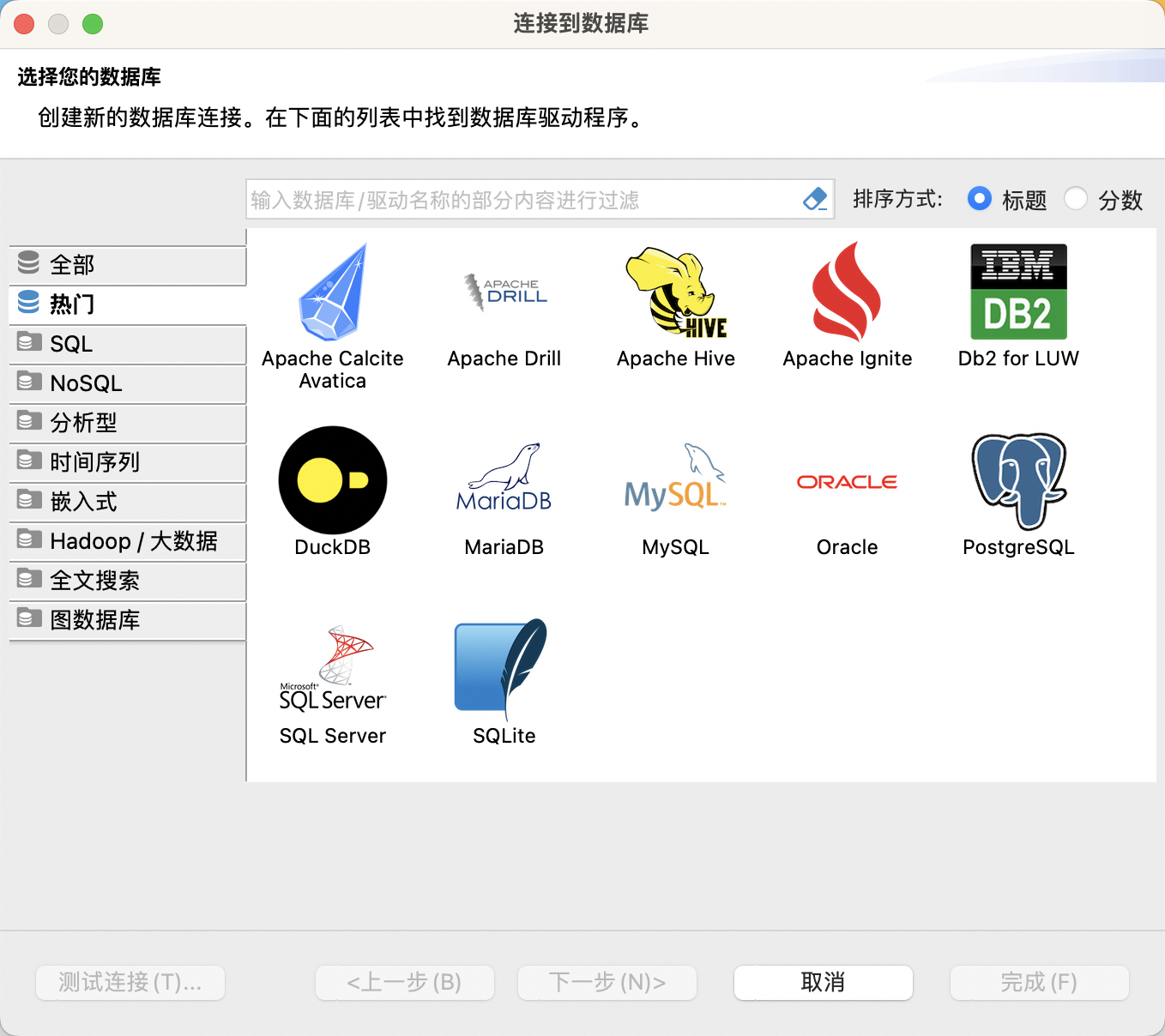Viewport: 1165px width, 1036px height.
Task: Open the 图数据库 category
Action: (127, 620)
